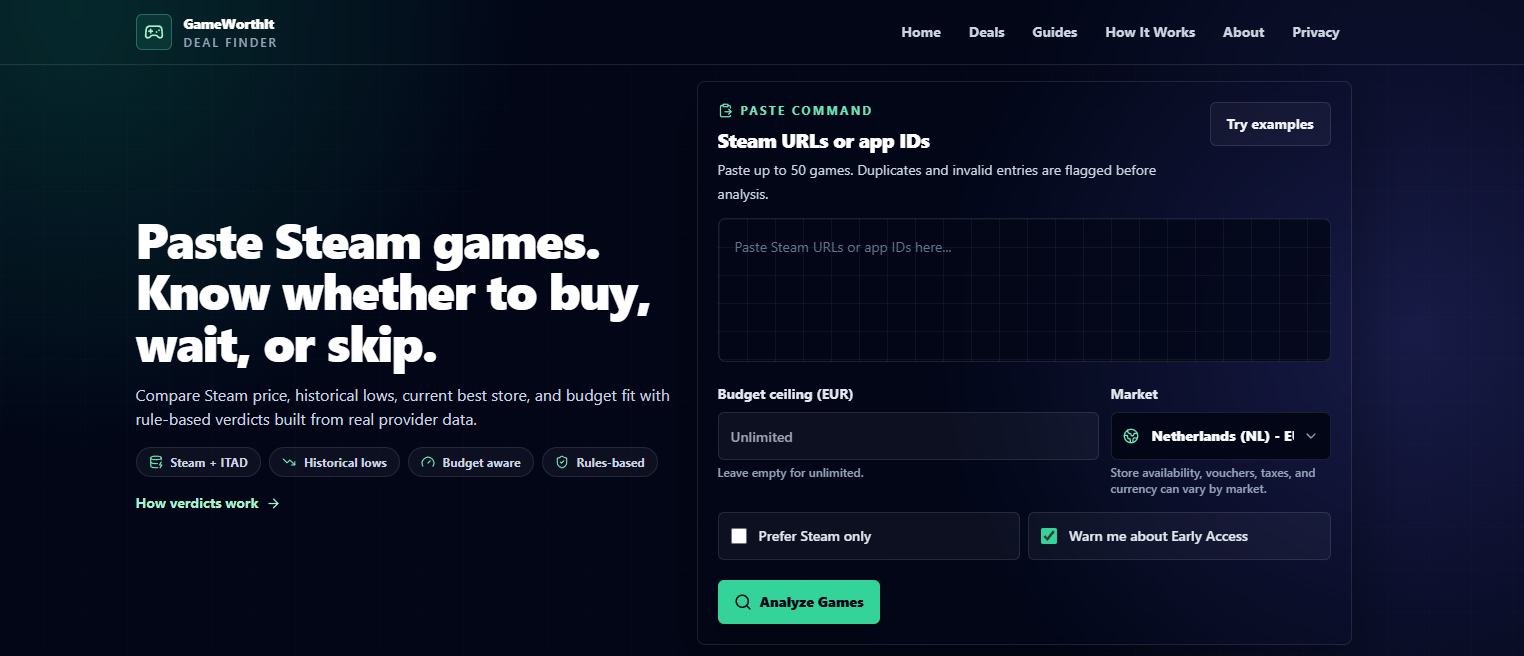This screenshot has width=1524, height=656.
Task: Click the Budget ceiling (EUR) label
Action: tap(786, 394)
